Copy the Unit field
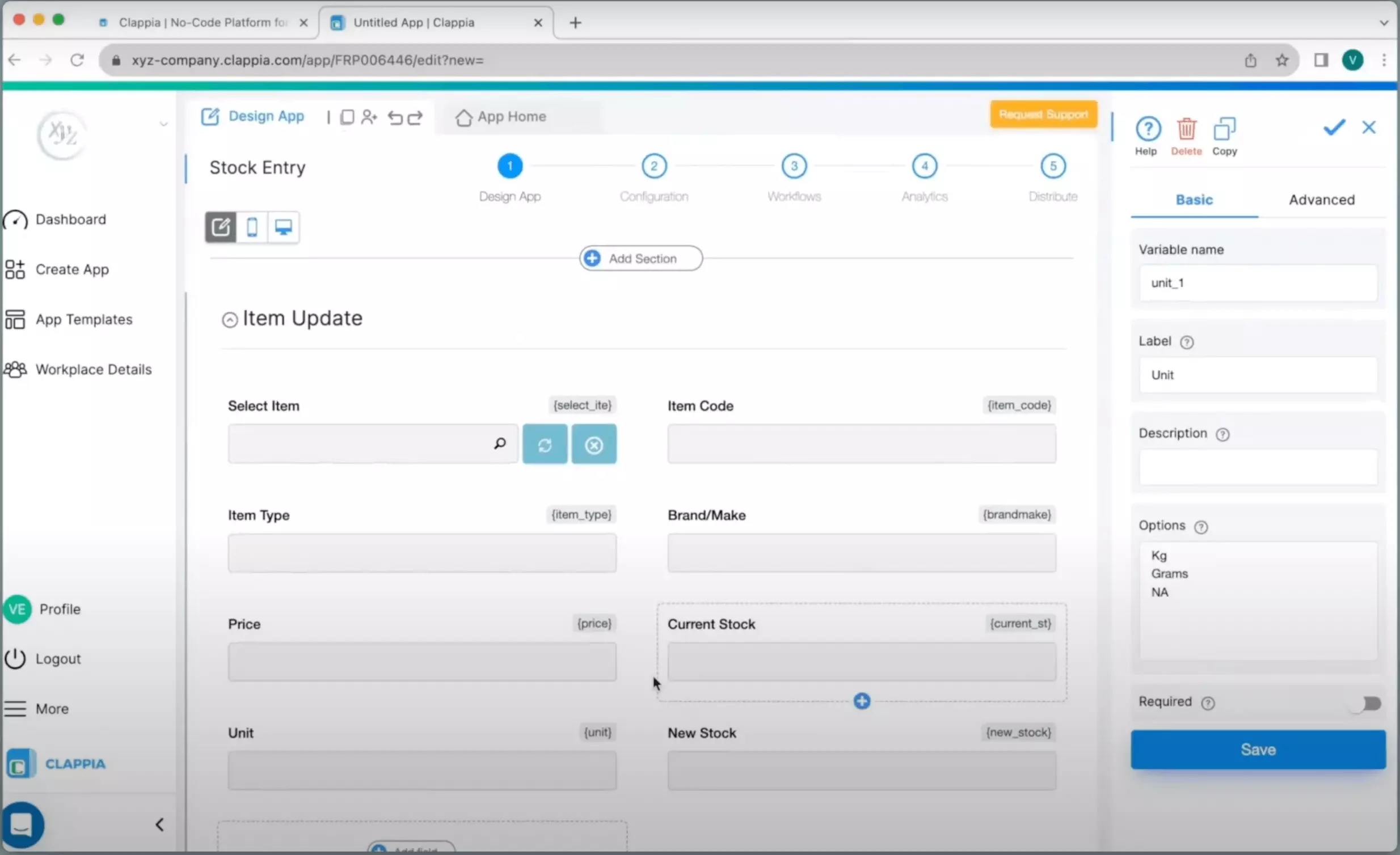The height and width of the screenshot is (855, 1400). click(x=1225, y=129)
